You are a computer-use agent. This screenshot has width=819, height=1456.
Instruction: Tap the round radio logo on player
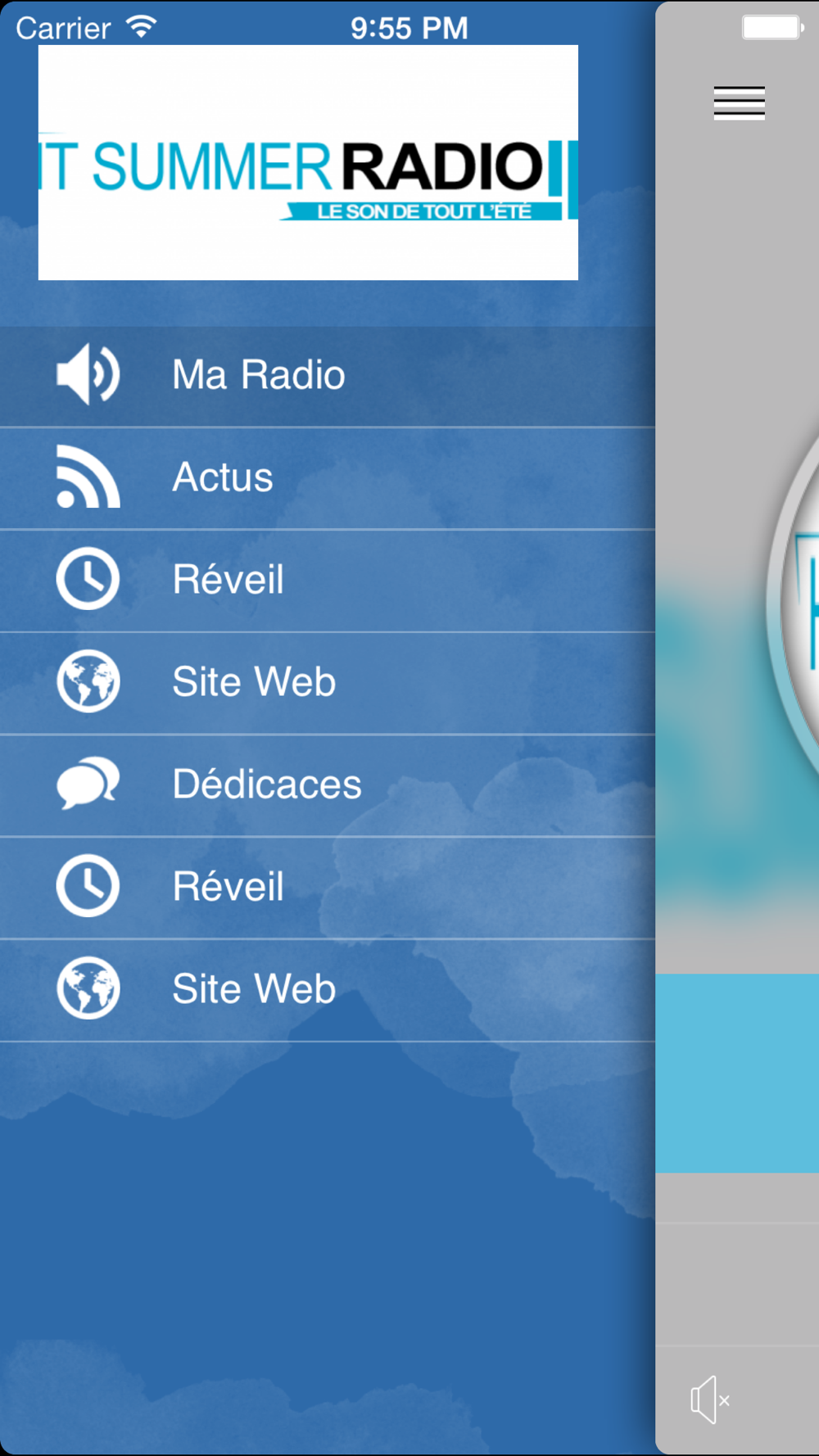click(793, 606)
